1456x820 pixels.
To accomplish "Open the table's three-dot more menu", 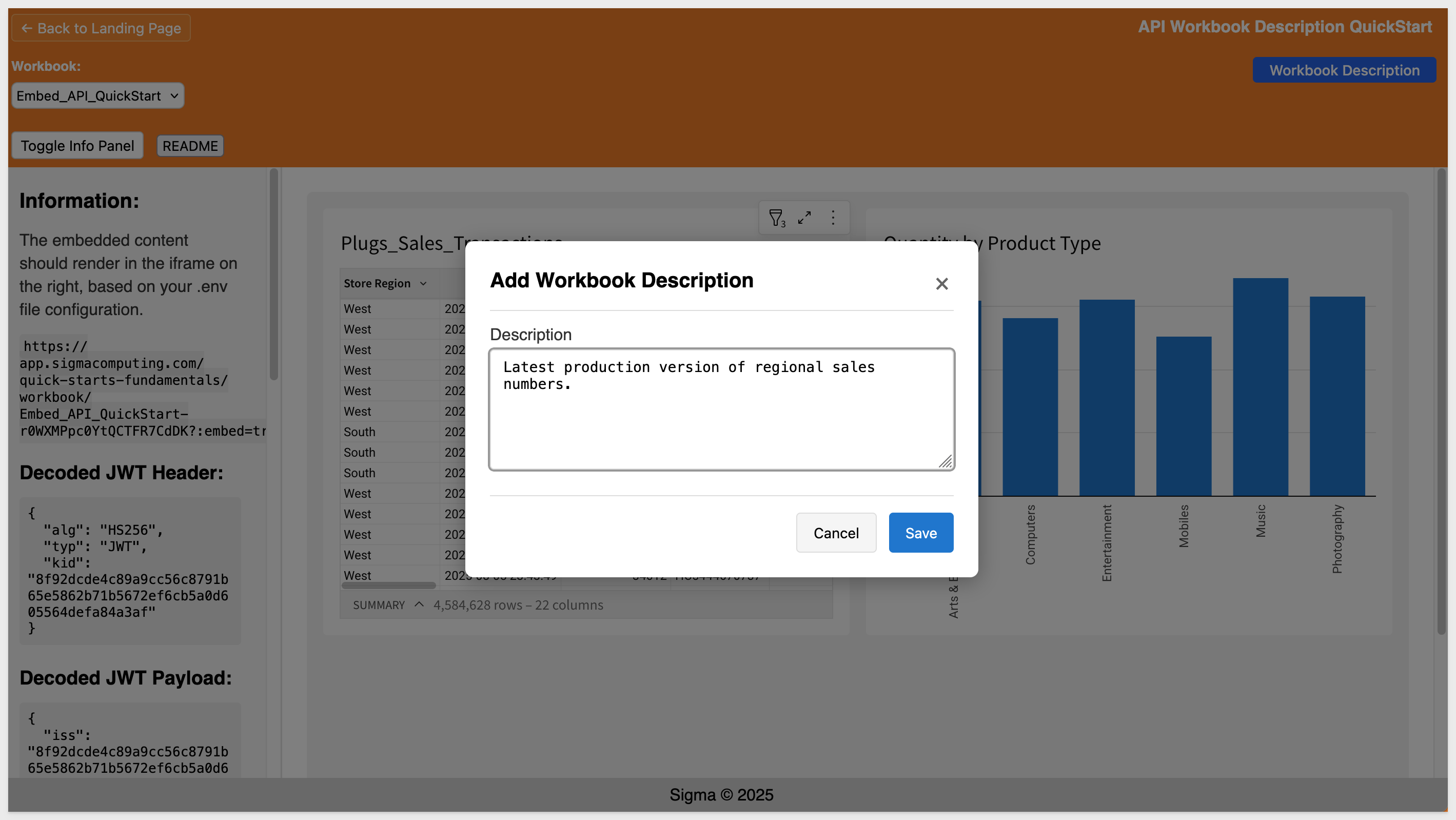I will (x=833, y=218).
